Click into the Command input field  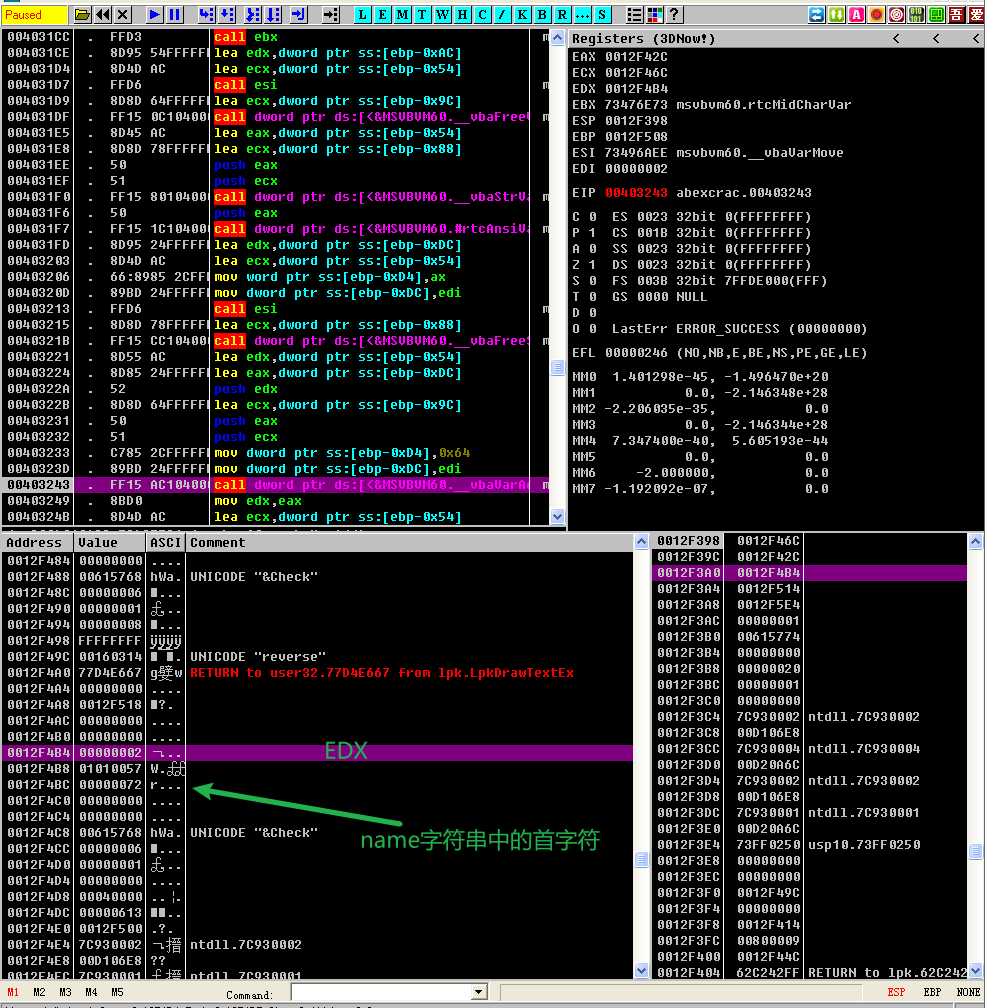tap(381, 993)
